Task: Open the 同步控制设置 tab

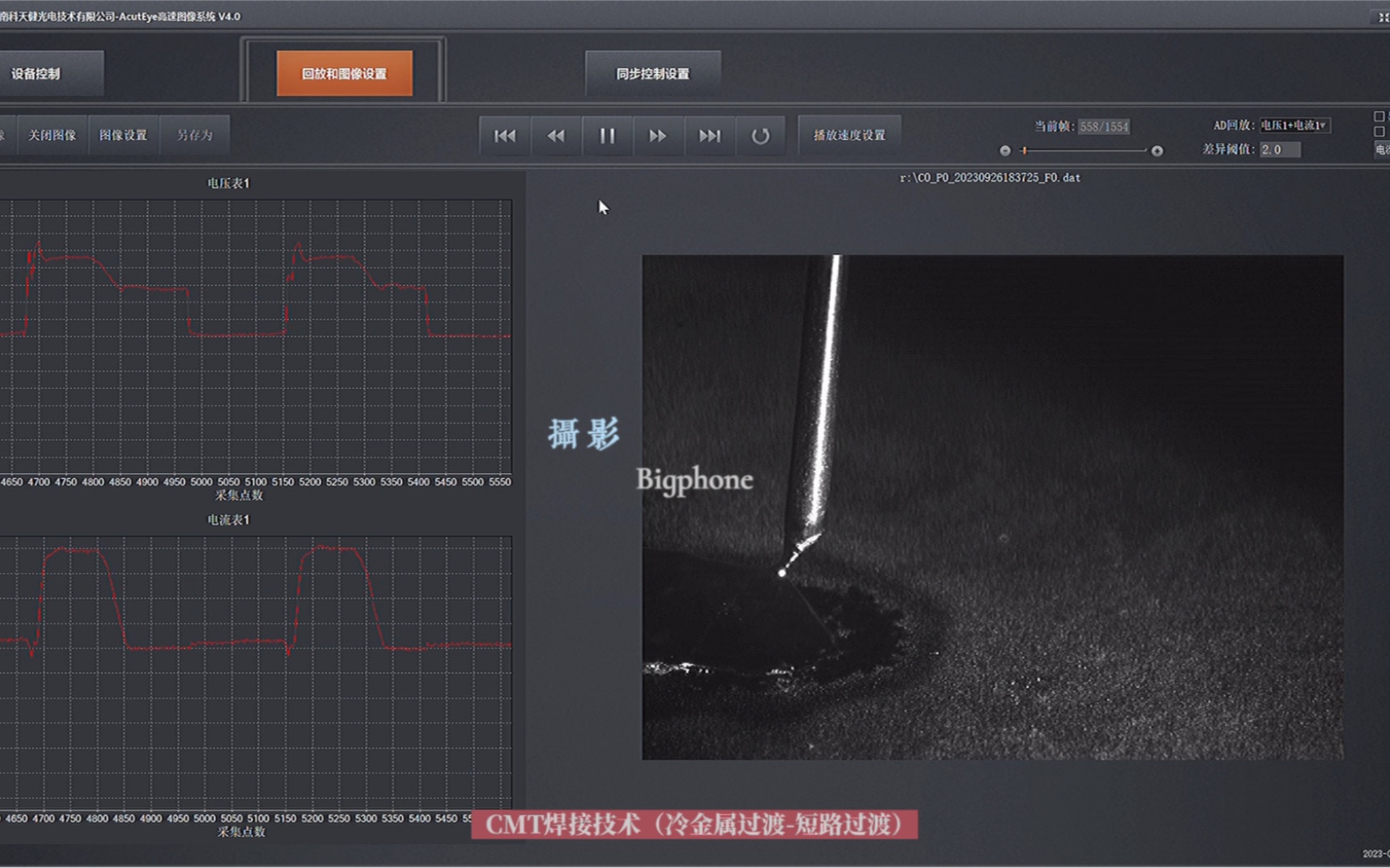Action: pos(653,73)
